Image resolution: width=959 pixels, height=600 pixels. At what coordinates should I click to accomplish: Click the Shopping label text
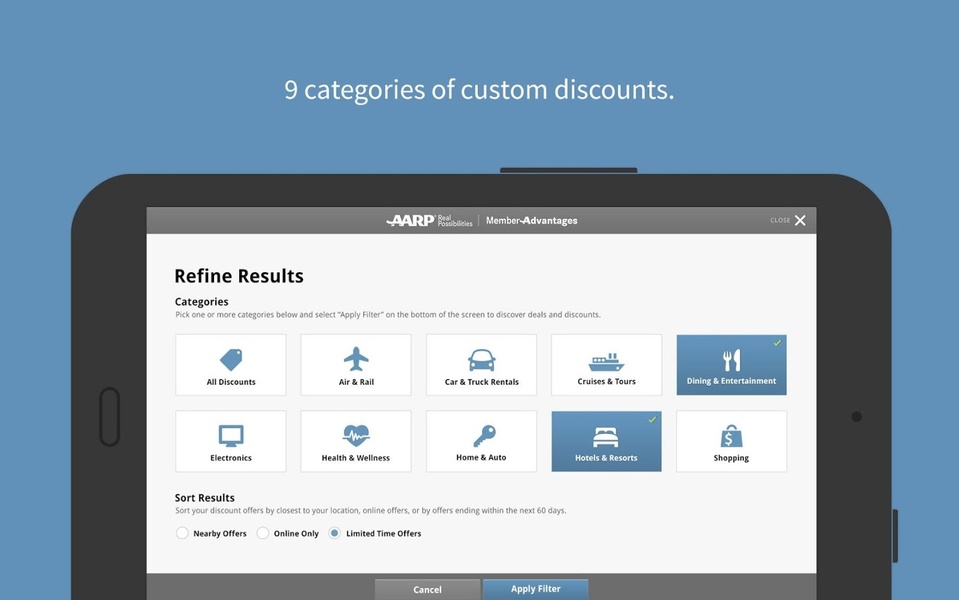click(731, 457)
